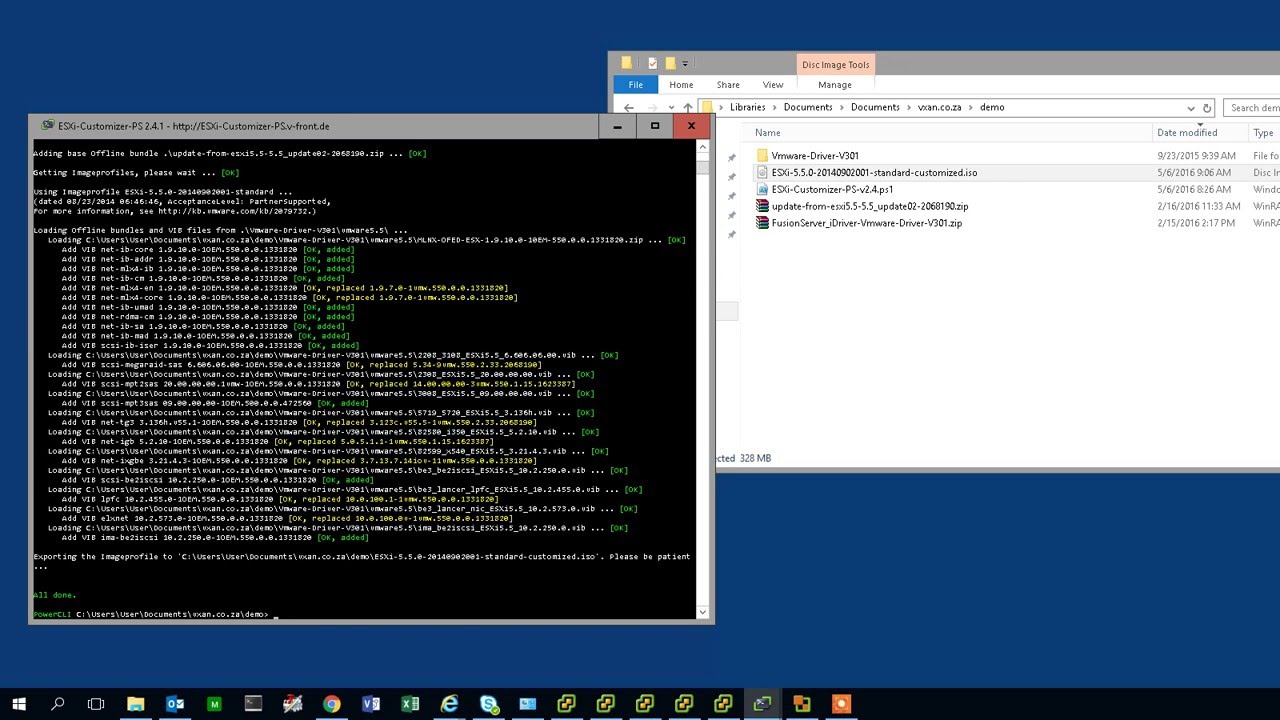Viewport: 1280px width, 720px height.
Task: Open recent locations dropdown in Explorer
Action: click(x=669, y=108)
